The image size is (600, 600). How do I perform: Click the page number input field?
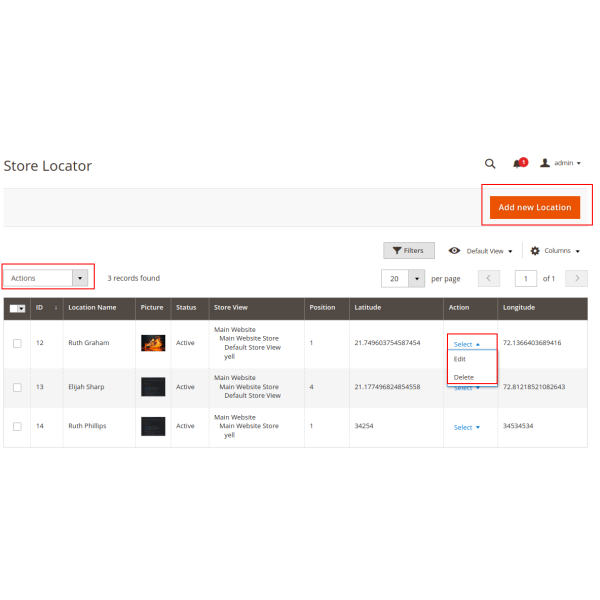525,278
